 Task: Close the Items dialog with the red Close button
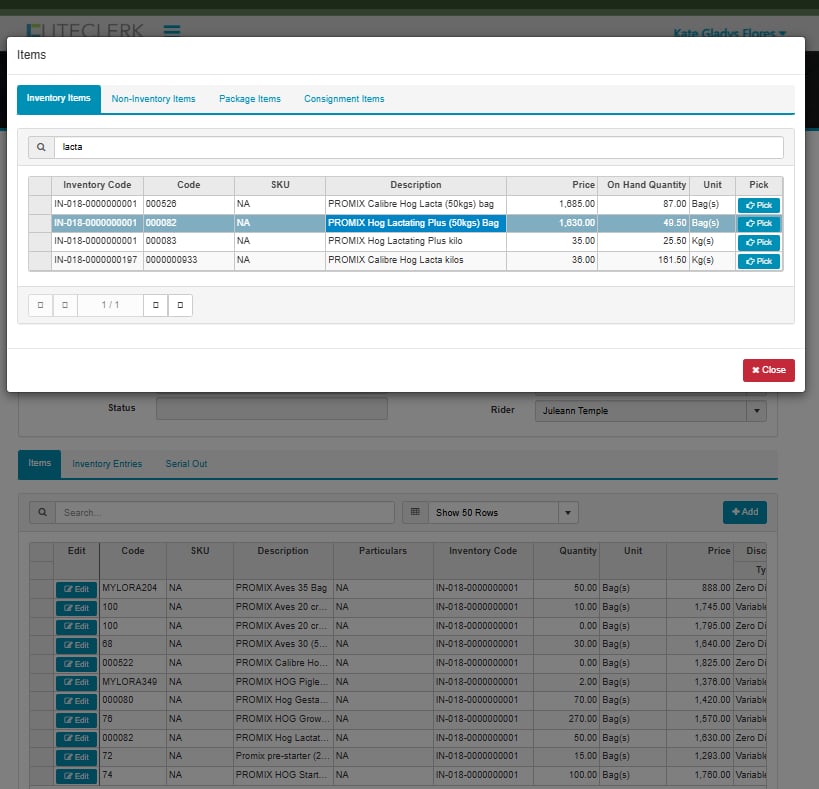tap(768, 370)
